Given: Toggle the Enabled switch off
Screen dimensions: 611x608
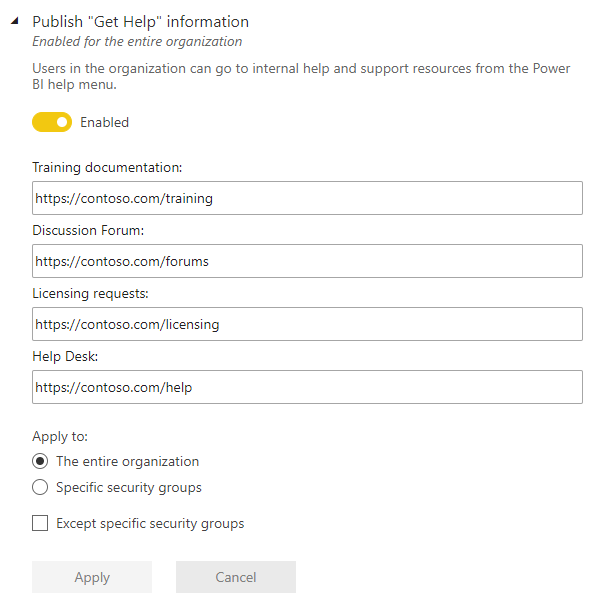Looking at the screenshot, I should tap(52, 122).
